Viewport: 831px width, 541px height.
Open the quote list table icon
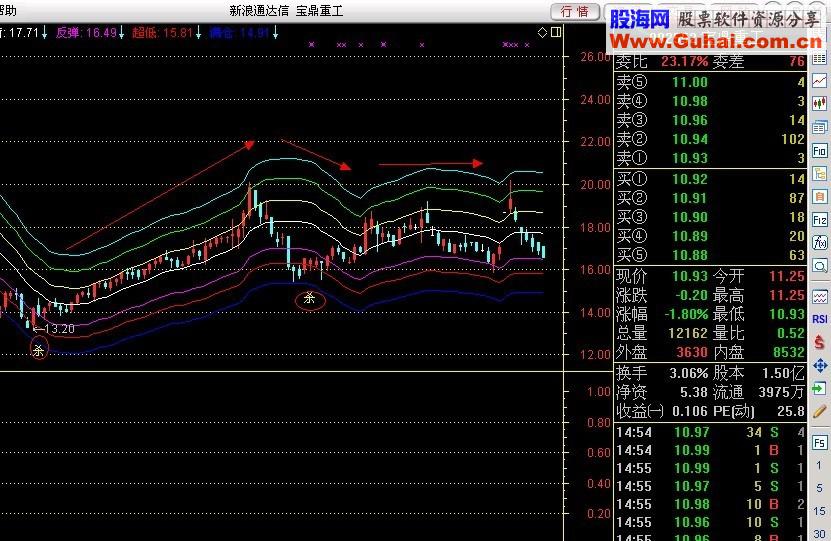click(819, 58)
